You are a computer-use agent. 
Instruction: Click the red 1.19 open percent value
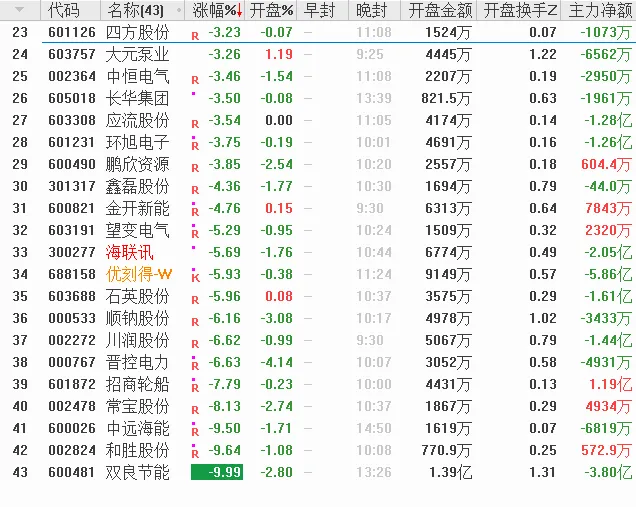[x=279, y=54]
